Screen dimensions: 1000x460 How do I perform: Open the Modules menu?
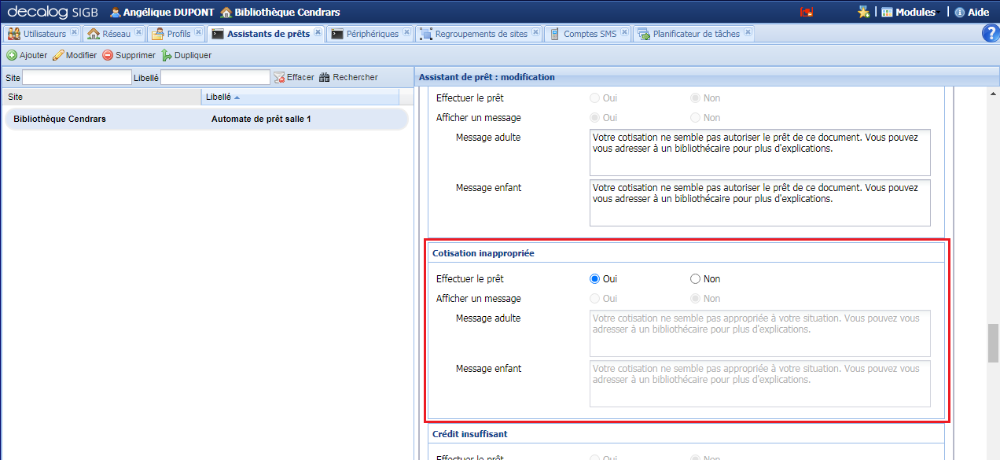click(907, 13)
